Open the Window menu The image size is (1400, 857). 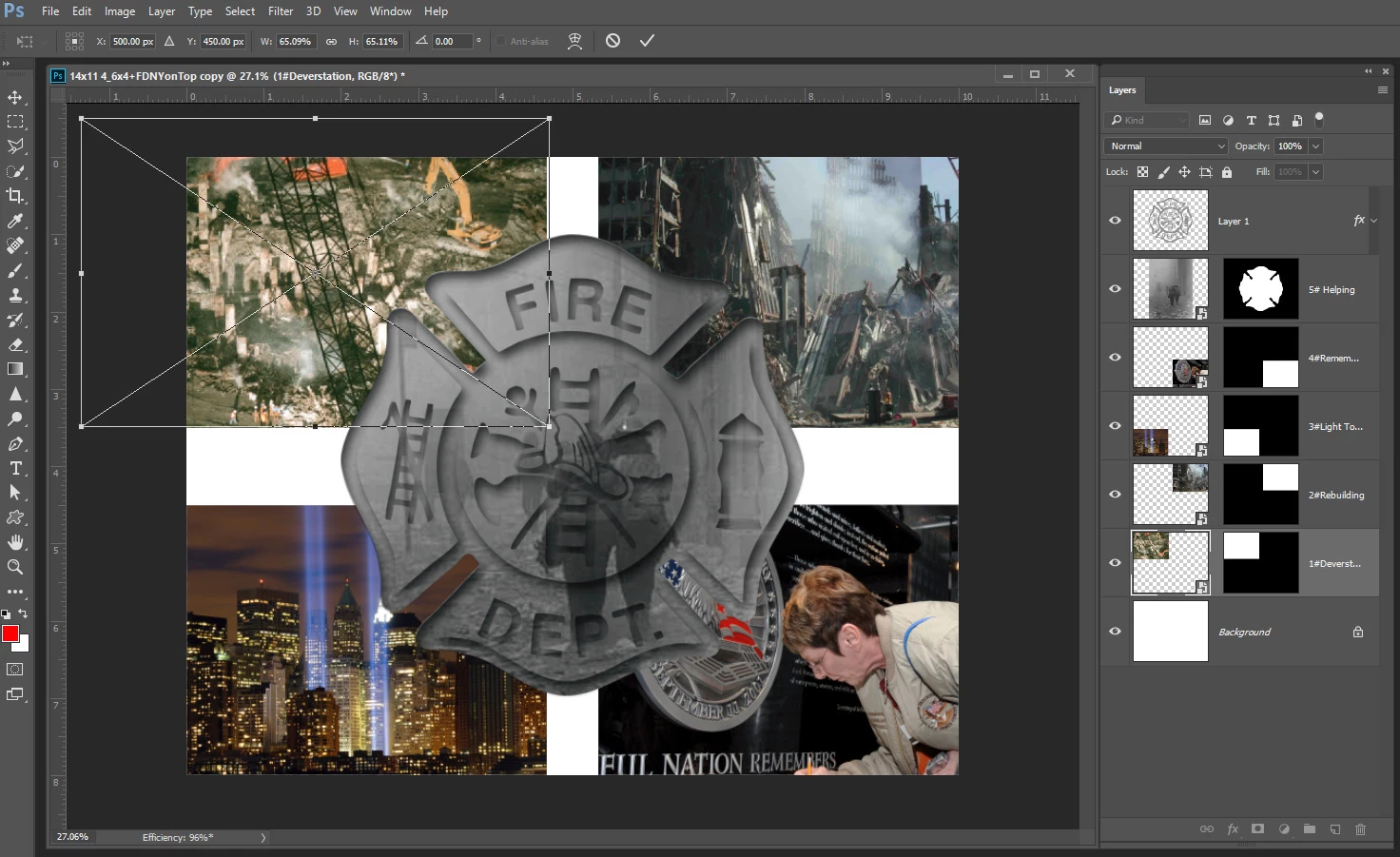click(x=390, y=11)
